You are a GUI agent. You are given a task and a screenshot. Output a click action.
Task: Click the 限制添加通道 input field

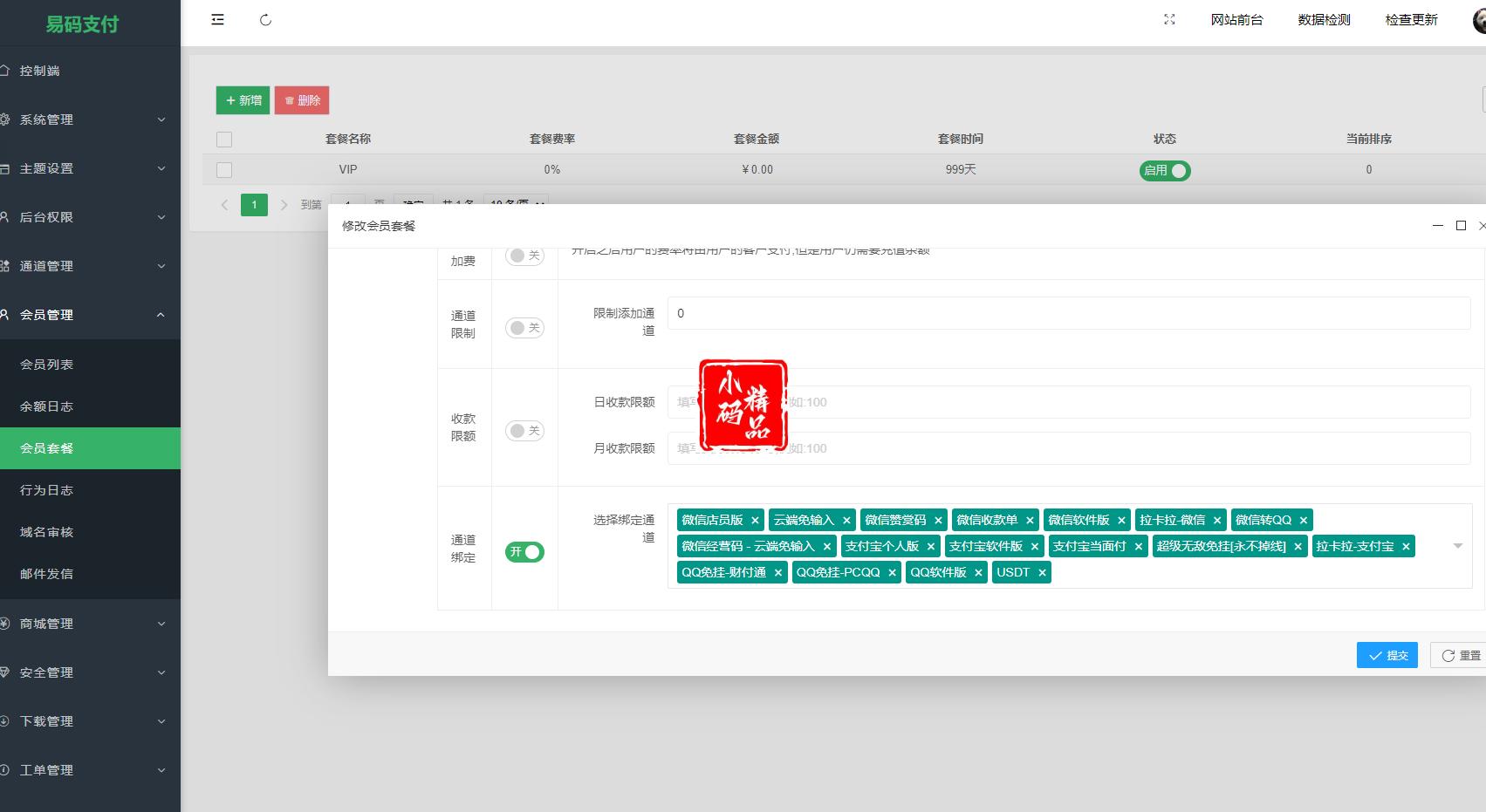[x=1069, y=313]
